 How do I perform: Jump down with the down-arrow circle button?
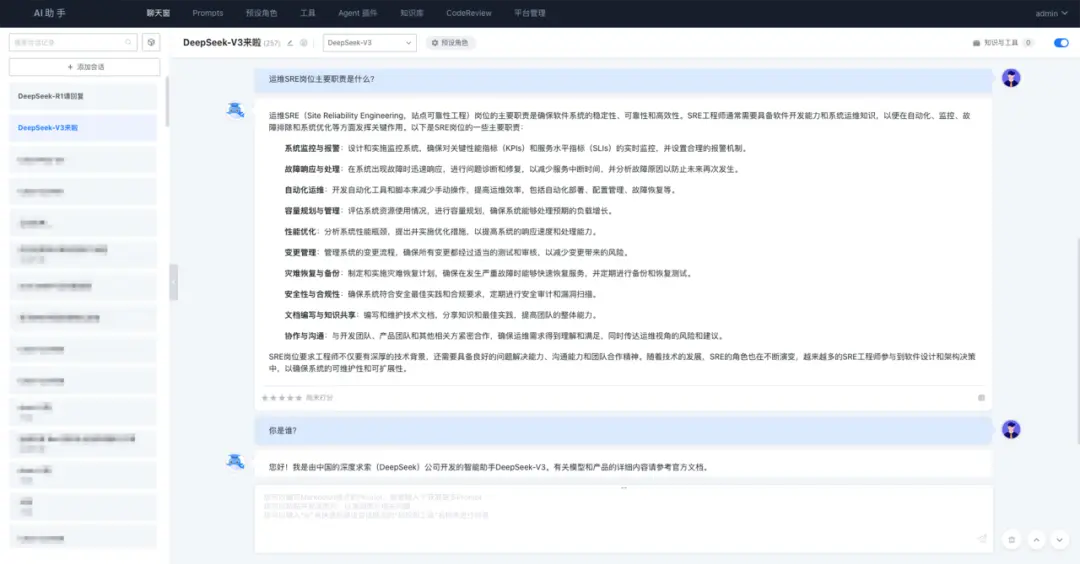coord(1059,540)
